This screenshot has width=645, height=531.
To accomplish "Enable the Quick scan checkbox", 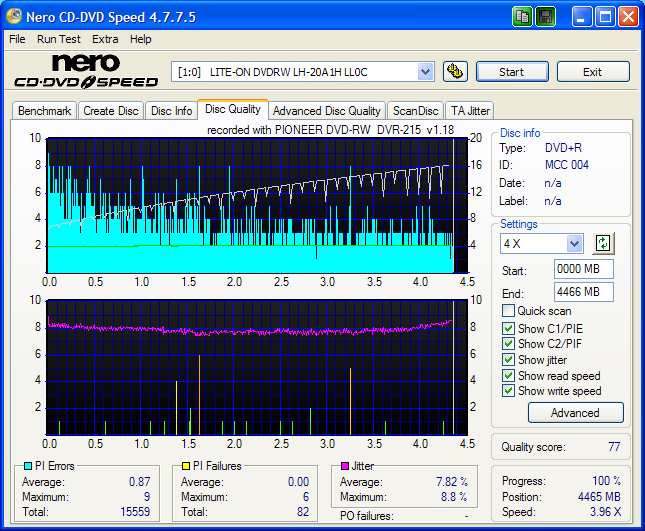I will click(x=509, y=311).
